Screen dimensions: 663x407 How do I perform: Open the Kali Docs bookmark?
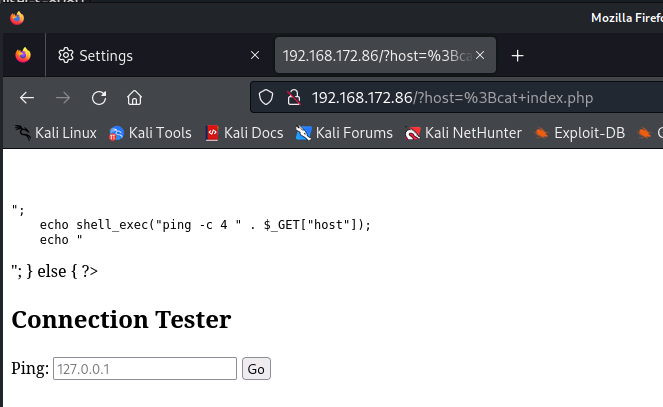[244, 133]
